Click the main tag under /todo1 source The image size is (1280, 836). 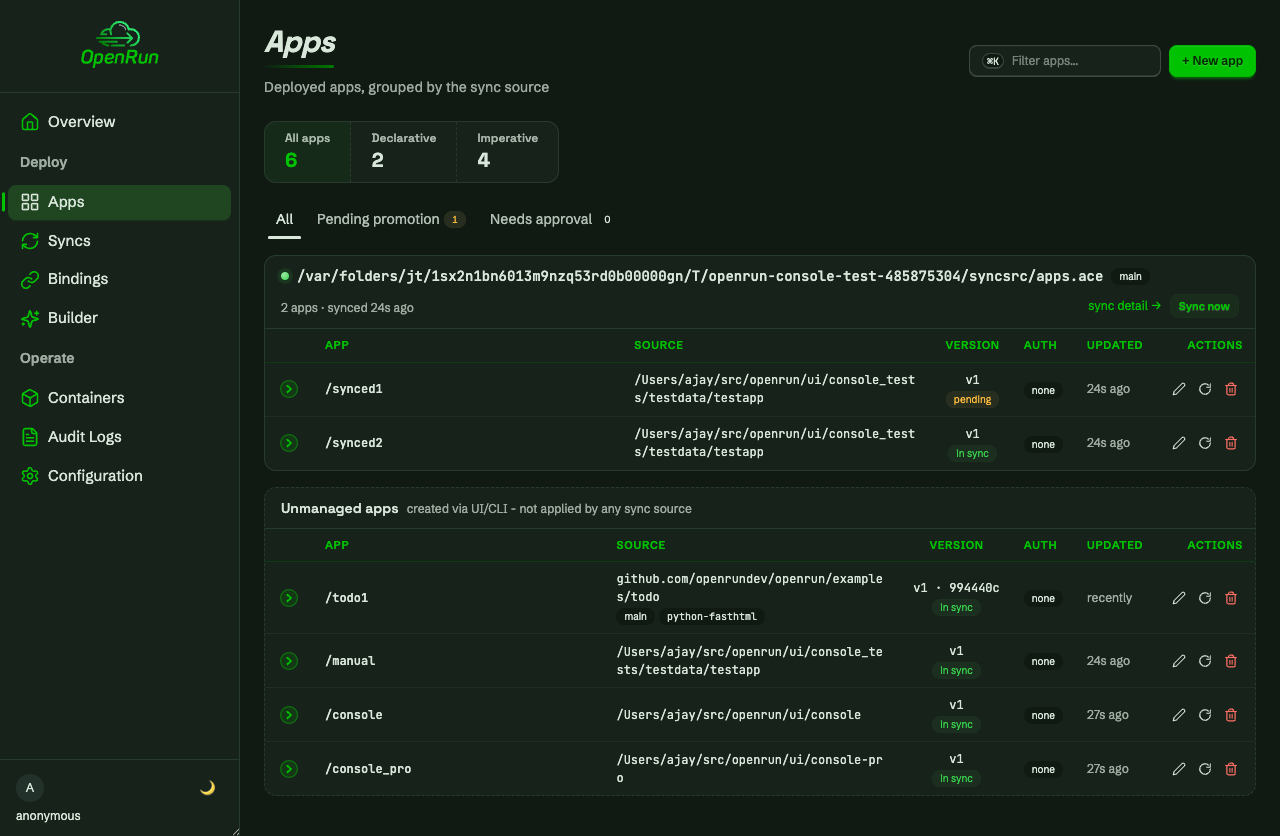click(x=636, y=617)
